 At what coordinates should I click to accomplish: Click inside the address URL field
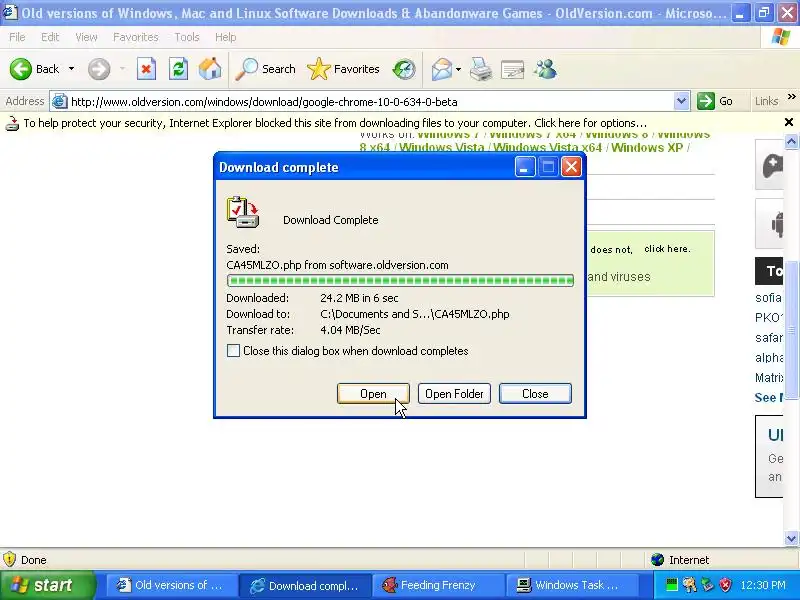coord(370,102)
